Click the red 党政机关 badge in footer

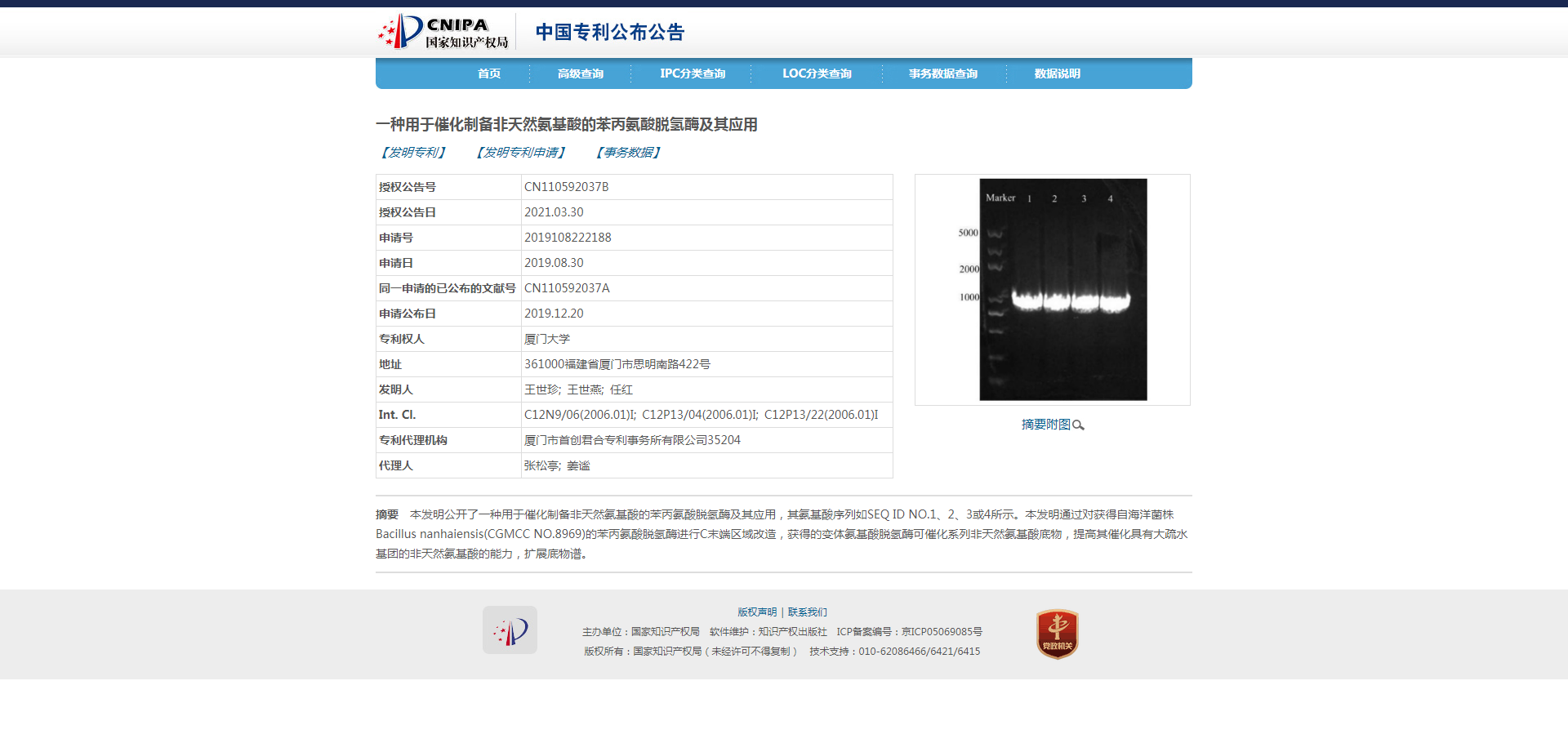pyautogui.click(x=1057, y=634)
